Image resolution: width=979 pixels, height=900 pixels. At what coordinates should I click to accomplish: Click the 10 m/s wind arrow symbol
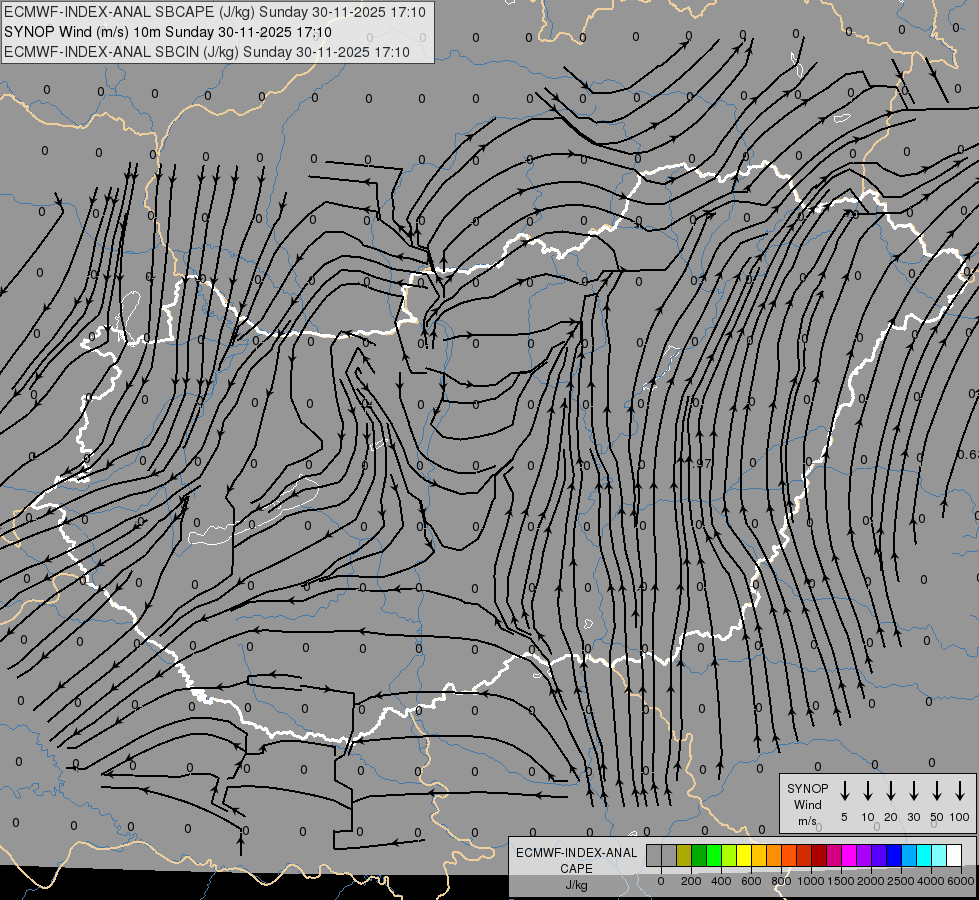867,790
